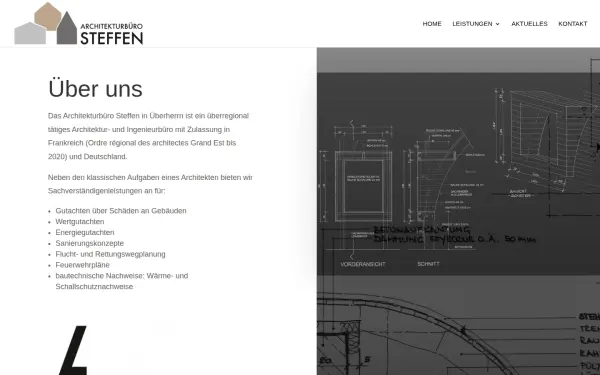Open the LEISTUNGEN menu item
600x375 pixels.
click(472, 24)
